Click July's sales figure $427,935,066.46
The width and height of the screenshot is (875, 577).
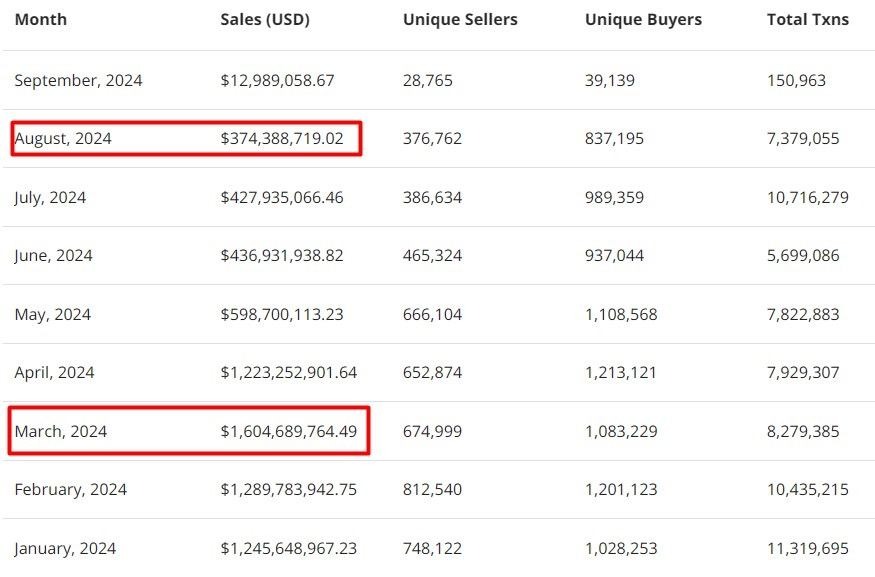tap(281, 197)
